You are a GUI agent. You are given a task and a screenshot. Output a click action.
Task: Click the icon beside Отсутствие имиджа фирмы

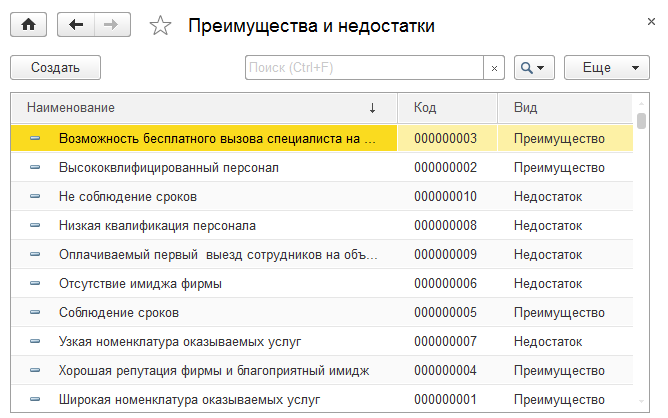[35, 283]
